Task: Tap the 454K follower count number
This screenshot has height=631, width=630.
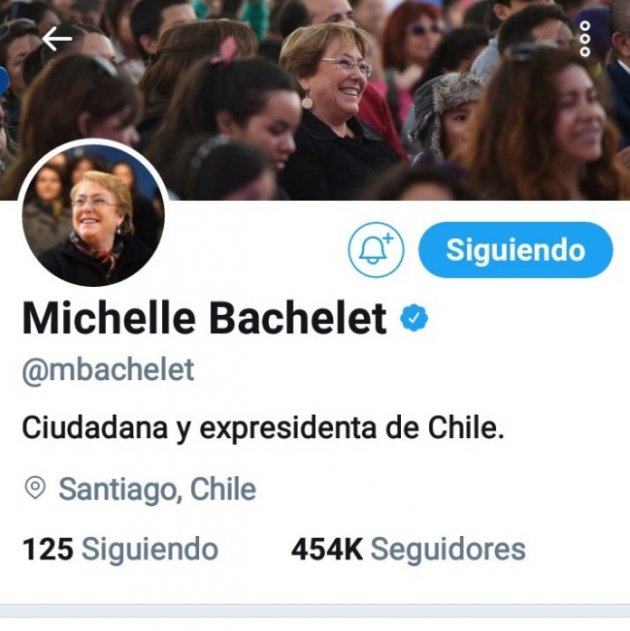Action: point(327,549)
